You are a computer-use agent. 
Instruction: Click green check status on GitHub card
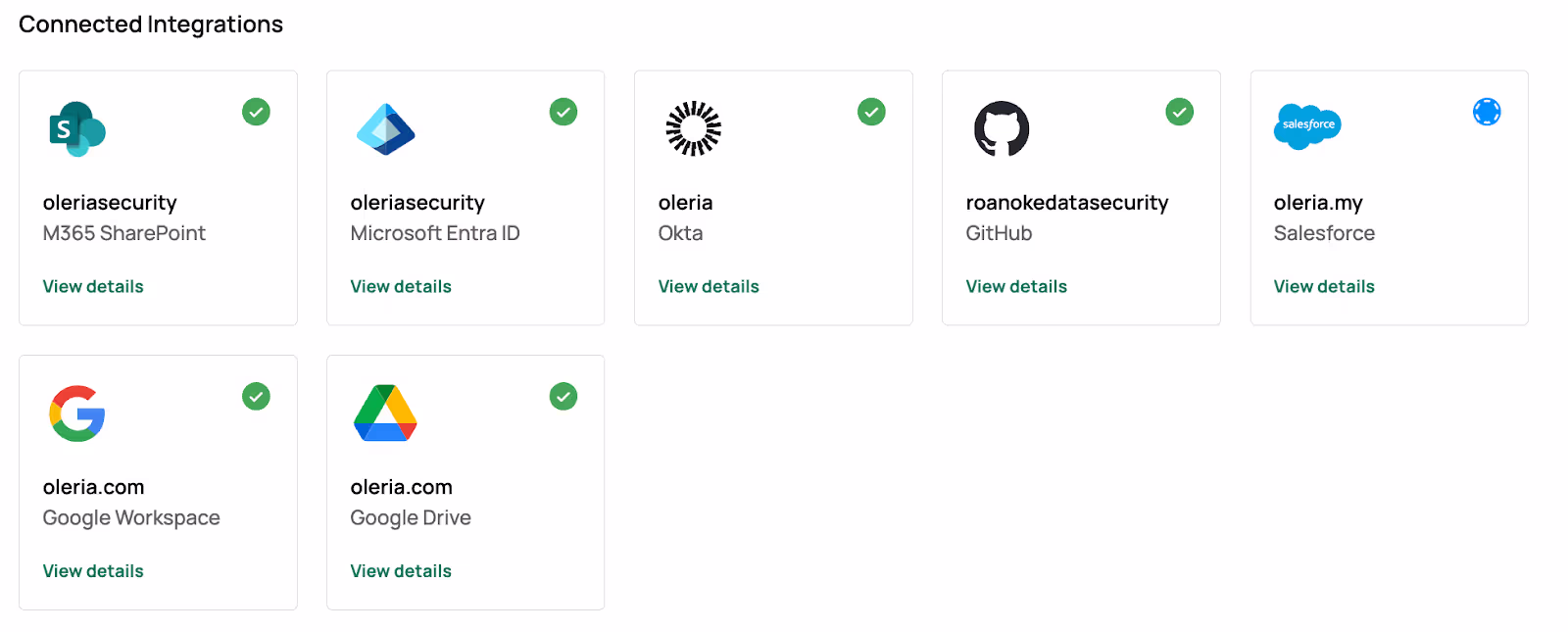[1179, 112]
